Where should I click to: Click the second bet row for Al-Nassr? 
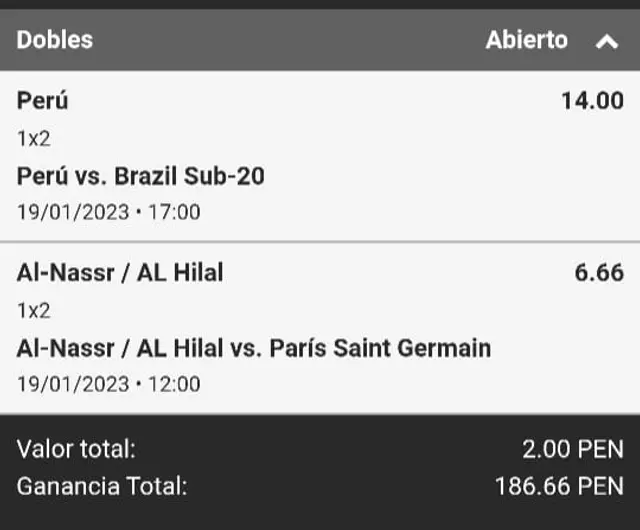point(320,328)
